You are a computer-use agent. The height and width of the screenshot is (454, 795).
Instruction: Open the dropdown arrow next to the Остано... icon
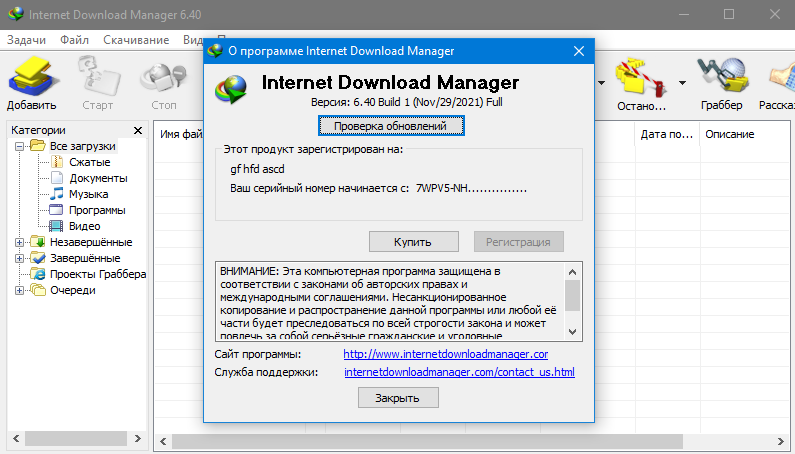tap(682, 83)
